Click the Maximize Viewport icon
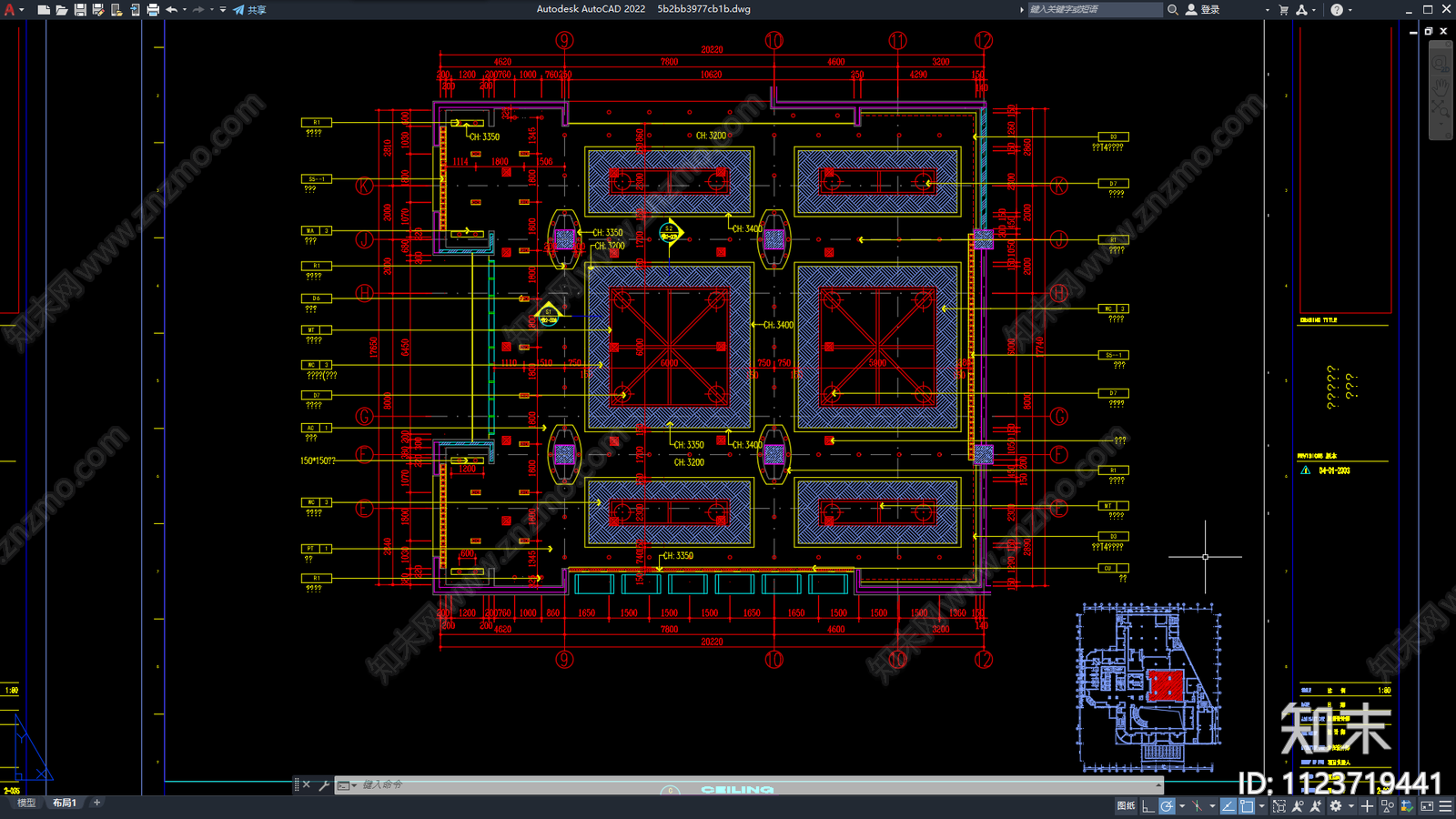The height and width of the screenshot is (819, 1456). (x=1279, y=806)
